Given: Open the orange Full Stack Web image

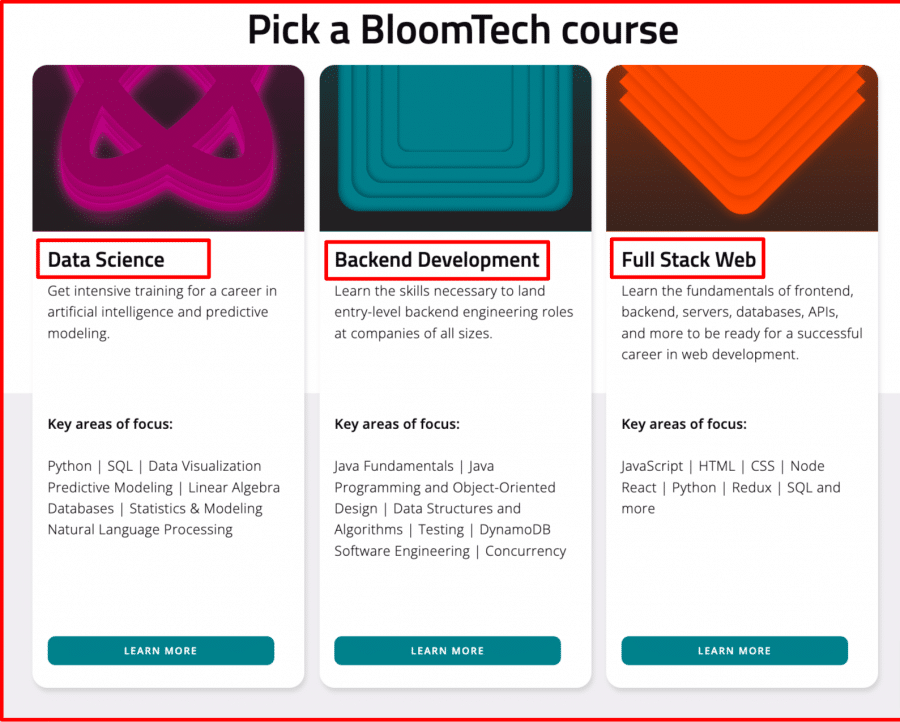Looking at the screenshot, I should point(742,148).
